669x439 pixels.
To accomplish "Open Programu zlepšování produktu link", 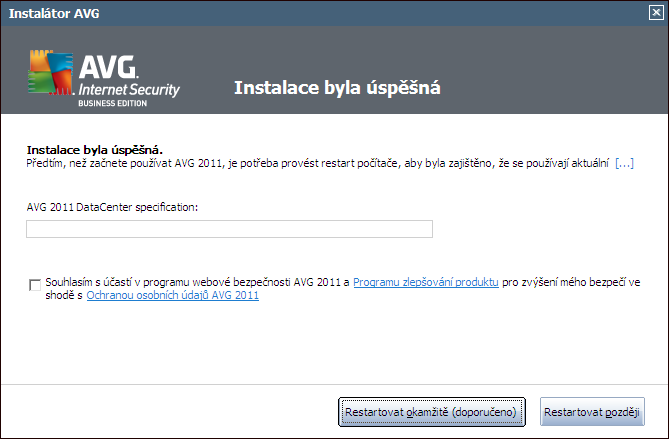I will (x=426, y=282).
